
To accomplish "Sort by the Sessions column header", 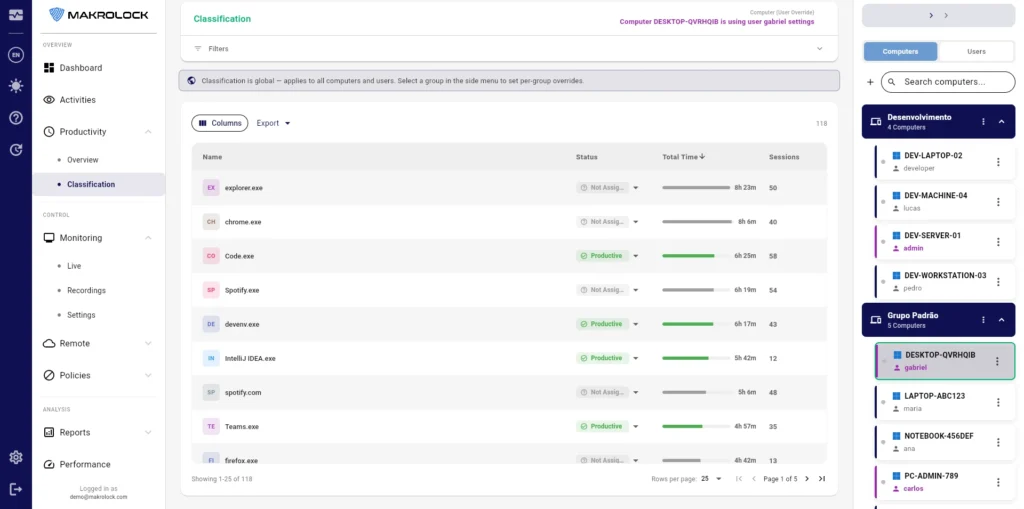I will coord(784,157).
